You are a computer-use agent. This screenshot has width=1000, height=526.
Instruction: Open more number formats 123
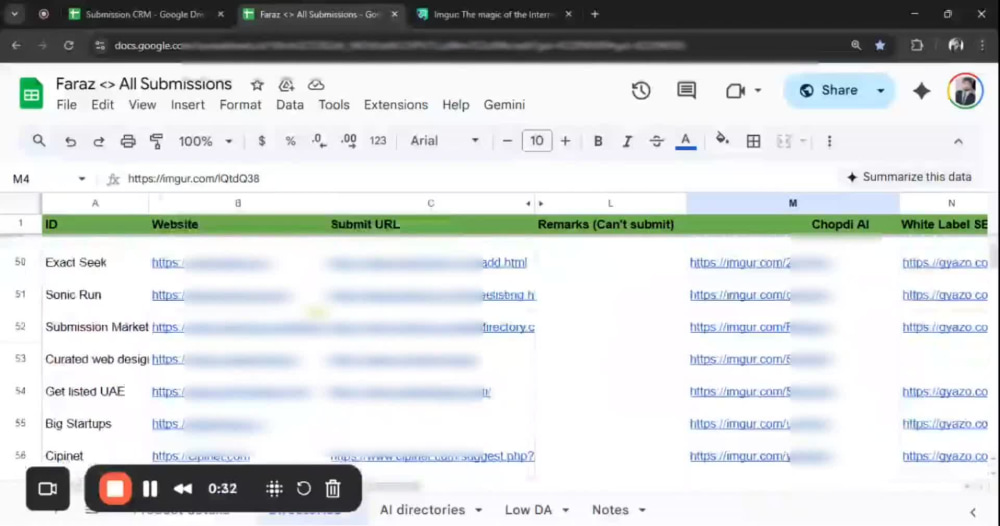378,141
